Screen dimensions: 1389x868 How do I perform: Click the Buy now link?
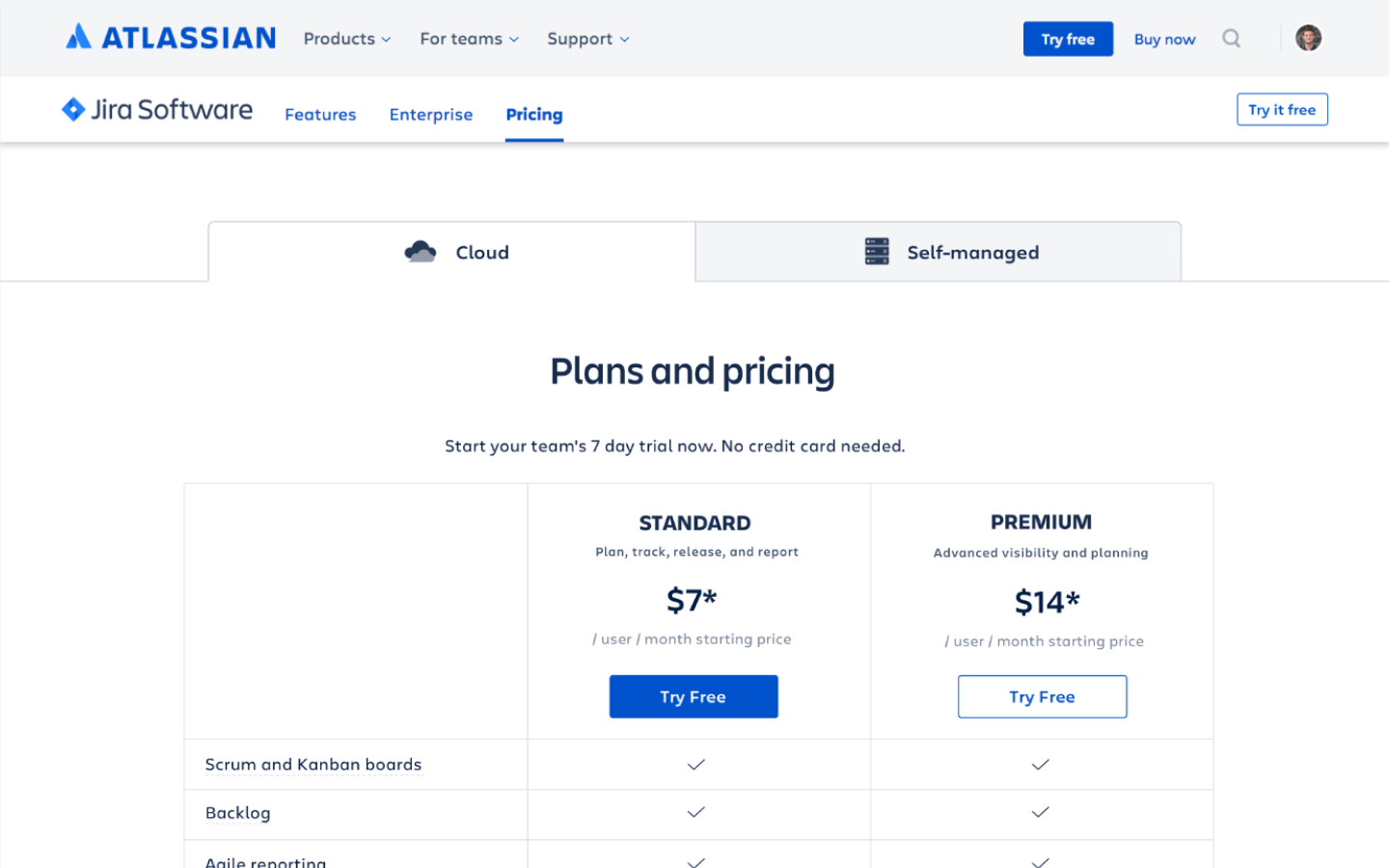point(1164,40)
